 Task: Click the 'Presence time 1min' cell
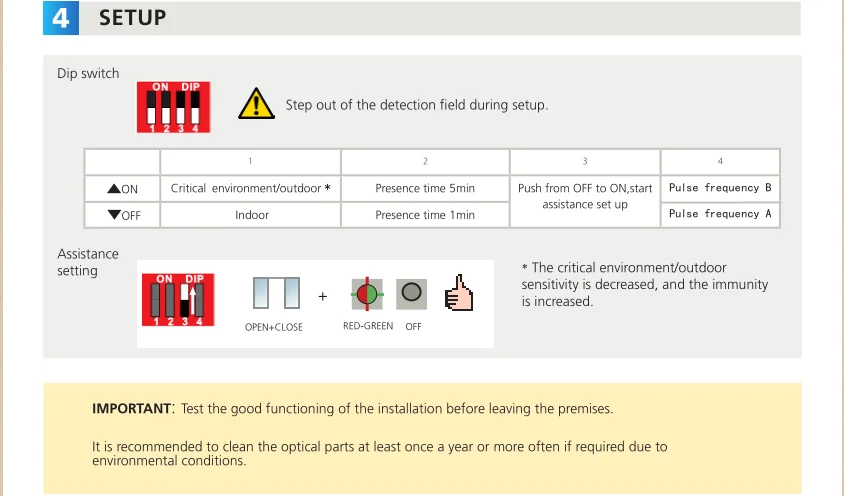click(425, 215)
